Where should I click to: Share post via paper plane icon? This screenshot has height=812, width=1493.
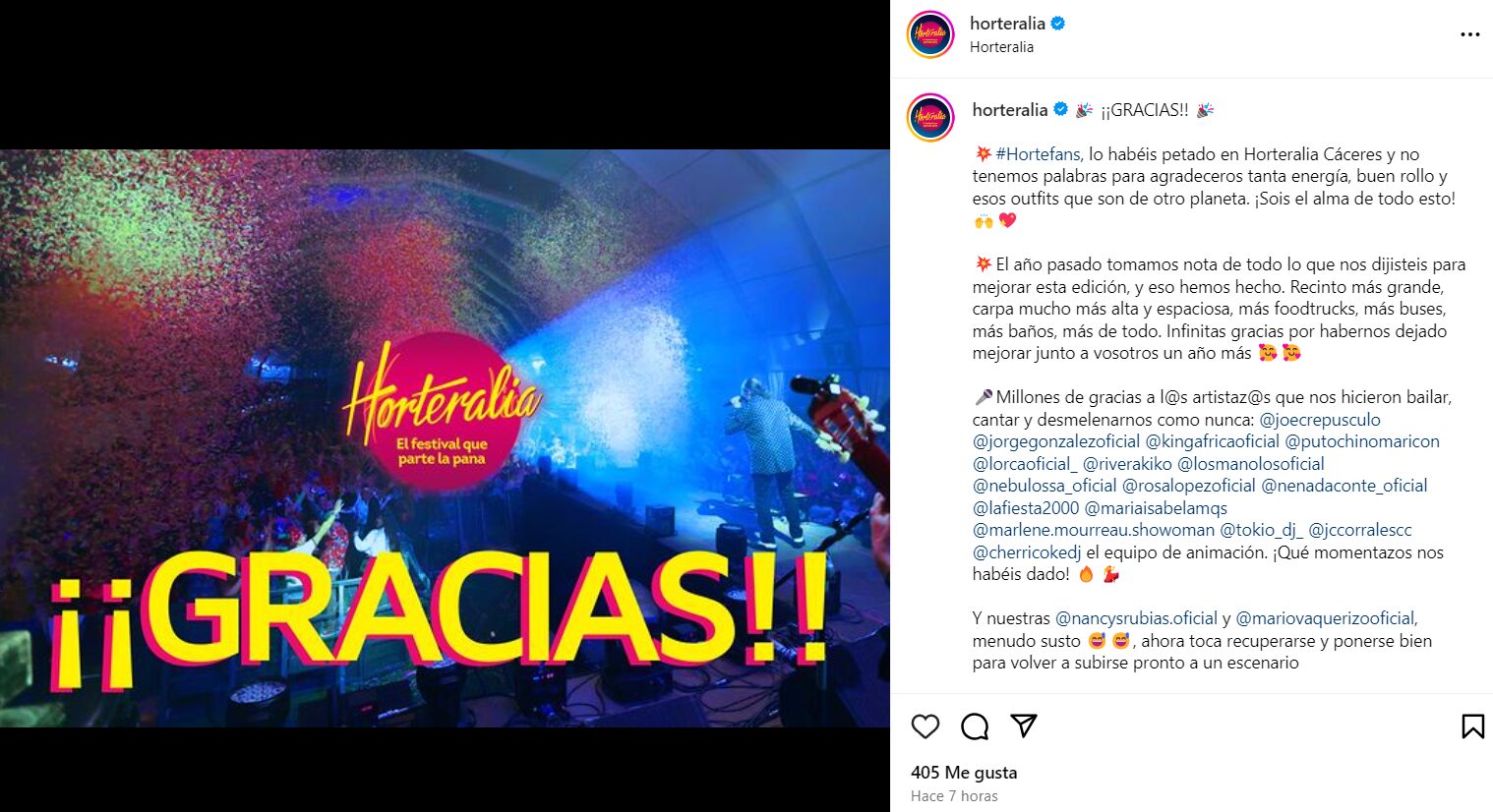point(1024,725)
